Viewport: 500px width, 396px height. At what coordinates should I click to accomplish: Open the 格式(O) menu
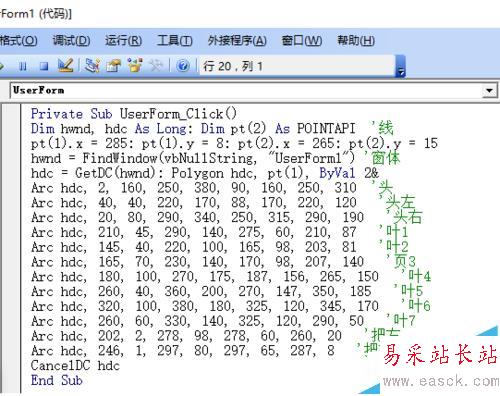[x=19, y=41]
